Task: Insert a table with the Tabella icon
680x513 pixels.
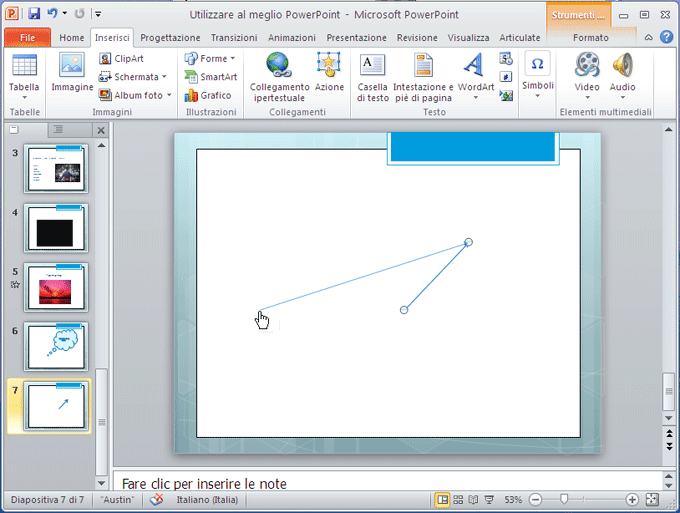Action: coord(24,66)
